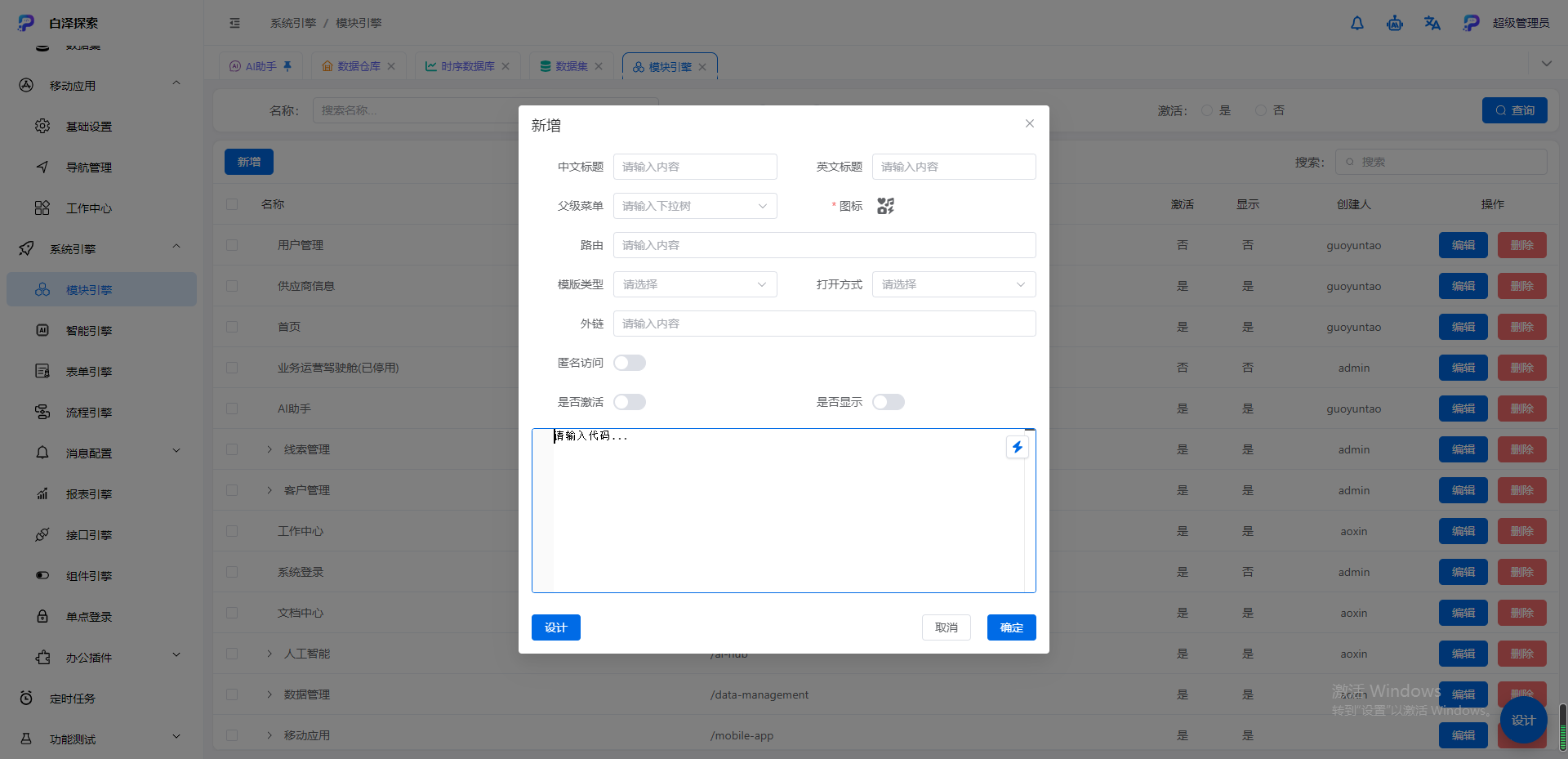The image size is (1568, 759).
Task: Open the icon picker next to 图标
Action: pos(885,206)
